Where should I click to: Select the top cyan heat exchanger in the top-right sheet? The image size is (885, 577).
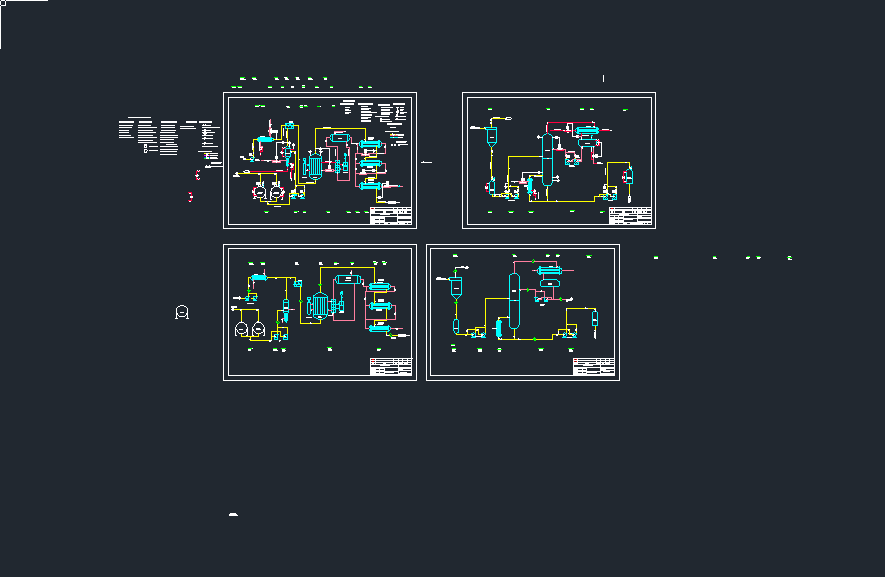(x=585, y=129)
